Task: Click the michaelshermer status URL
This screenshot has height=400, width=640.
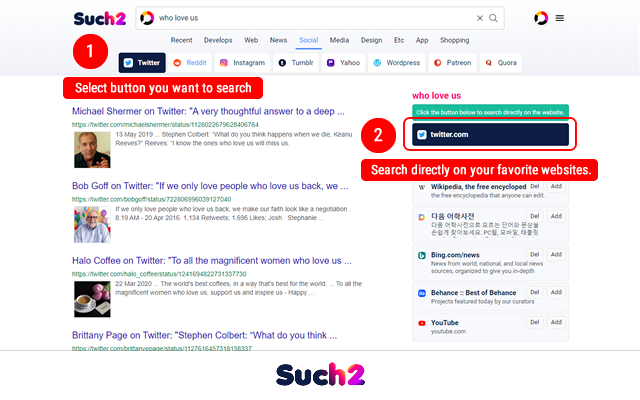Action: point(165,124)
